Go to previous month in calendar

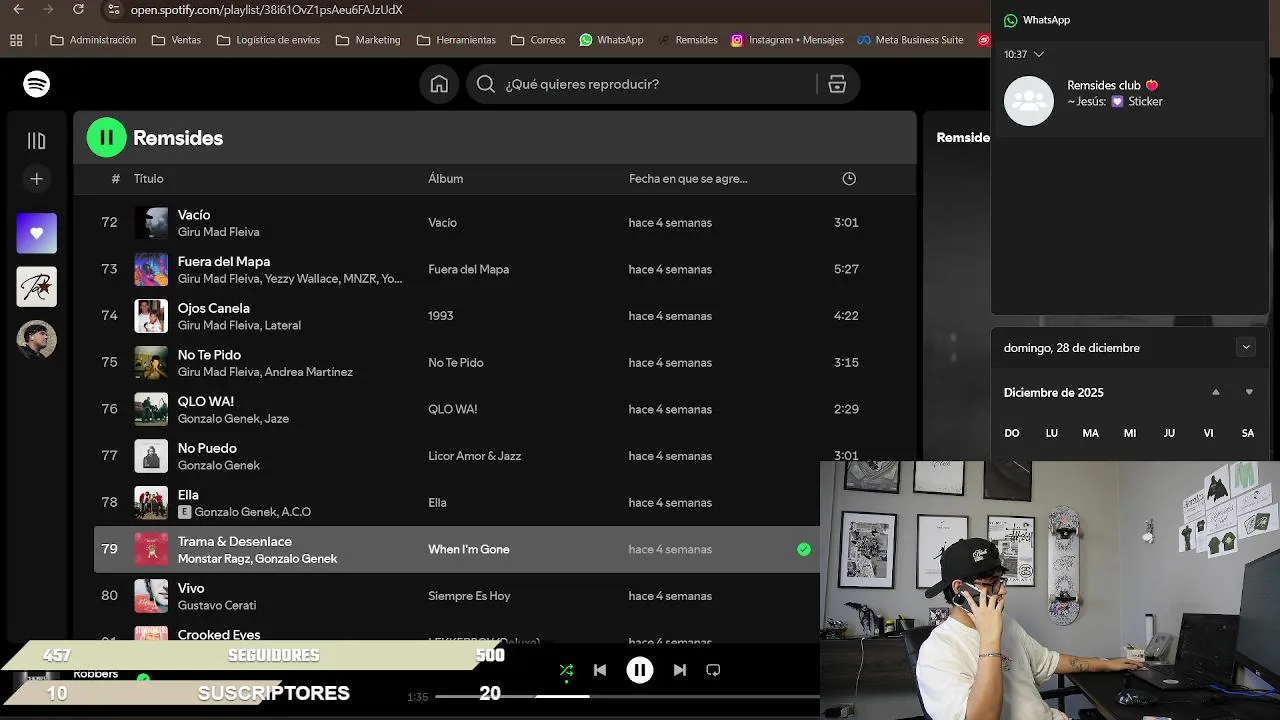1216,392
